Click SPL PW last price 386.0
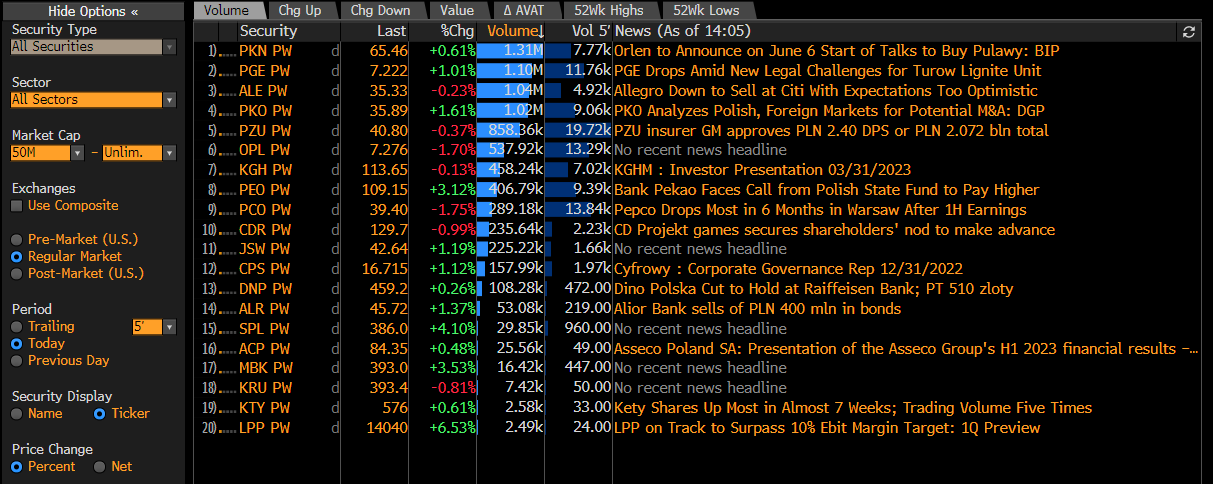 (390, 329)
